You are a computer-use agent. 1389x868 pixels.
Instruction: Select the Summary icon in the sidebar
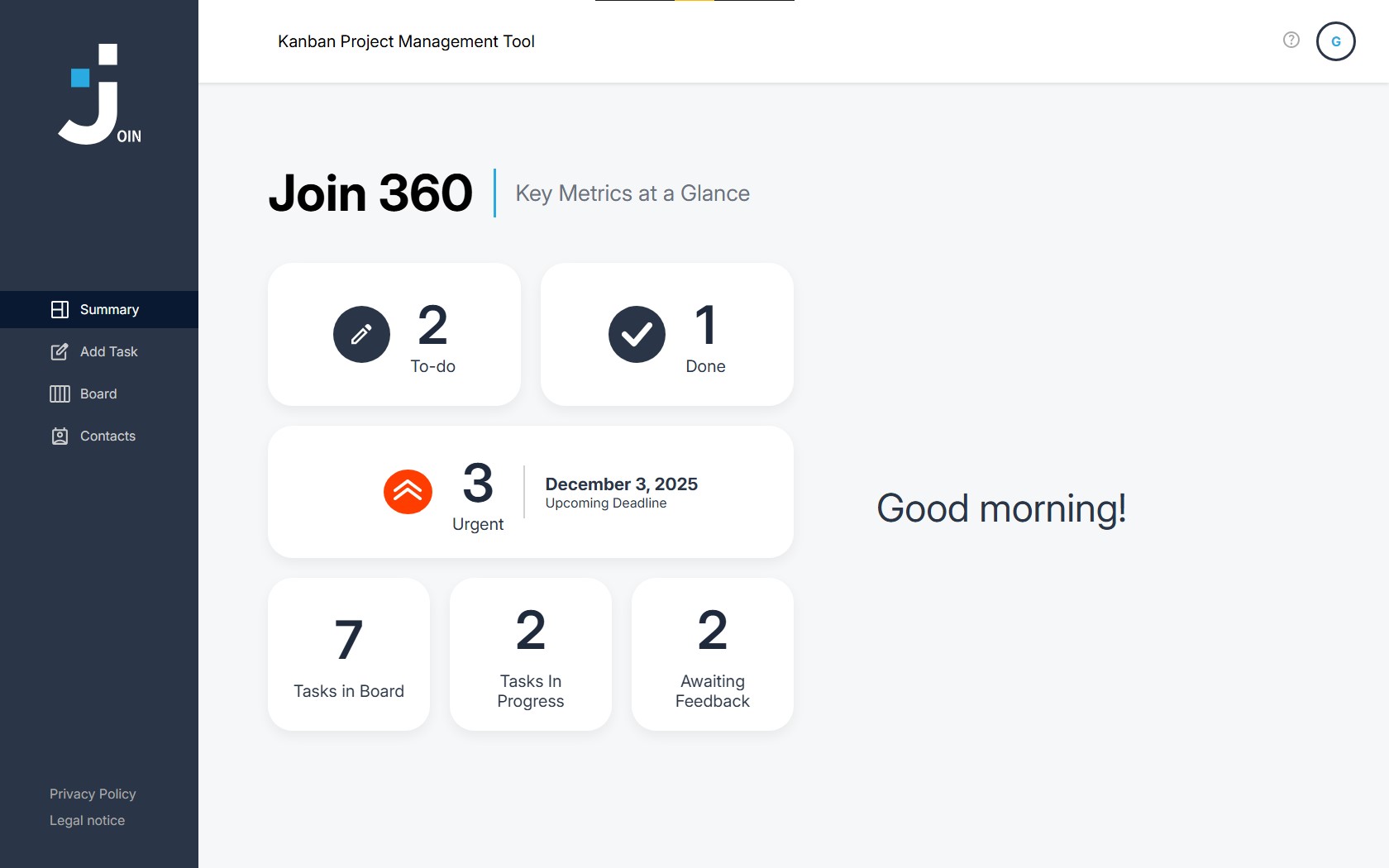[59, 309]
